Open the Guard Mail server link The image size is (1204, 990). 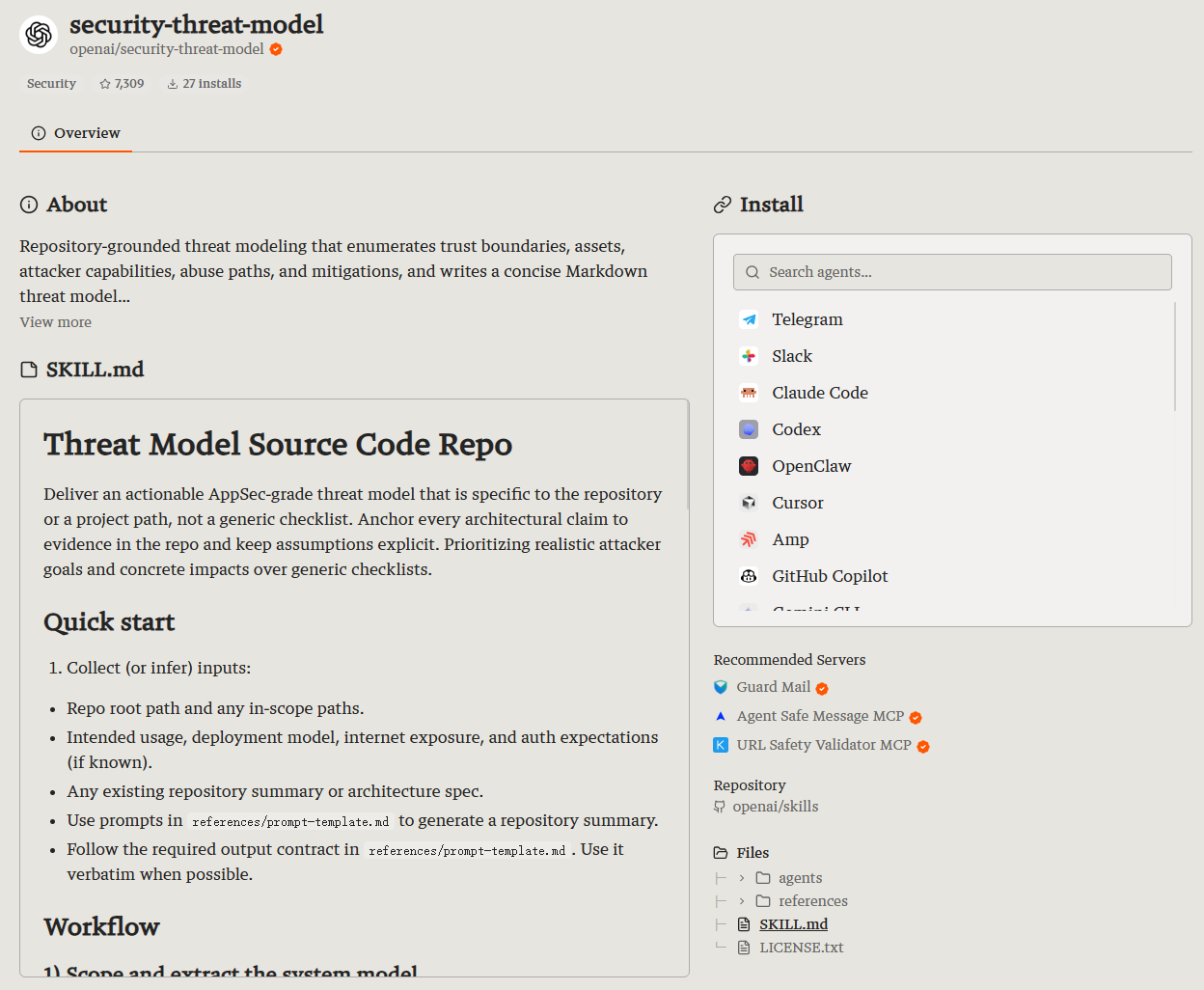tap(774, 687)
